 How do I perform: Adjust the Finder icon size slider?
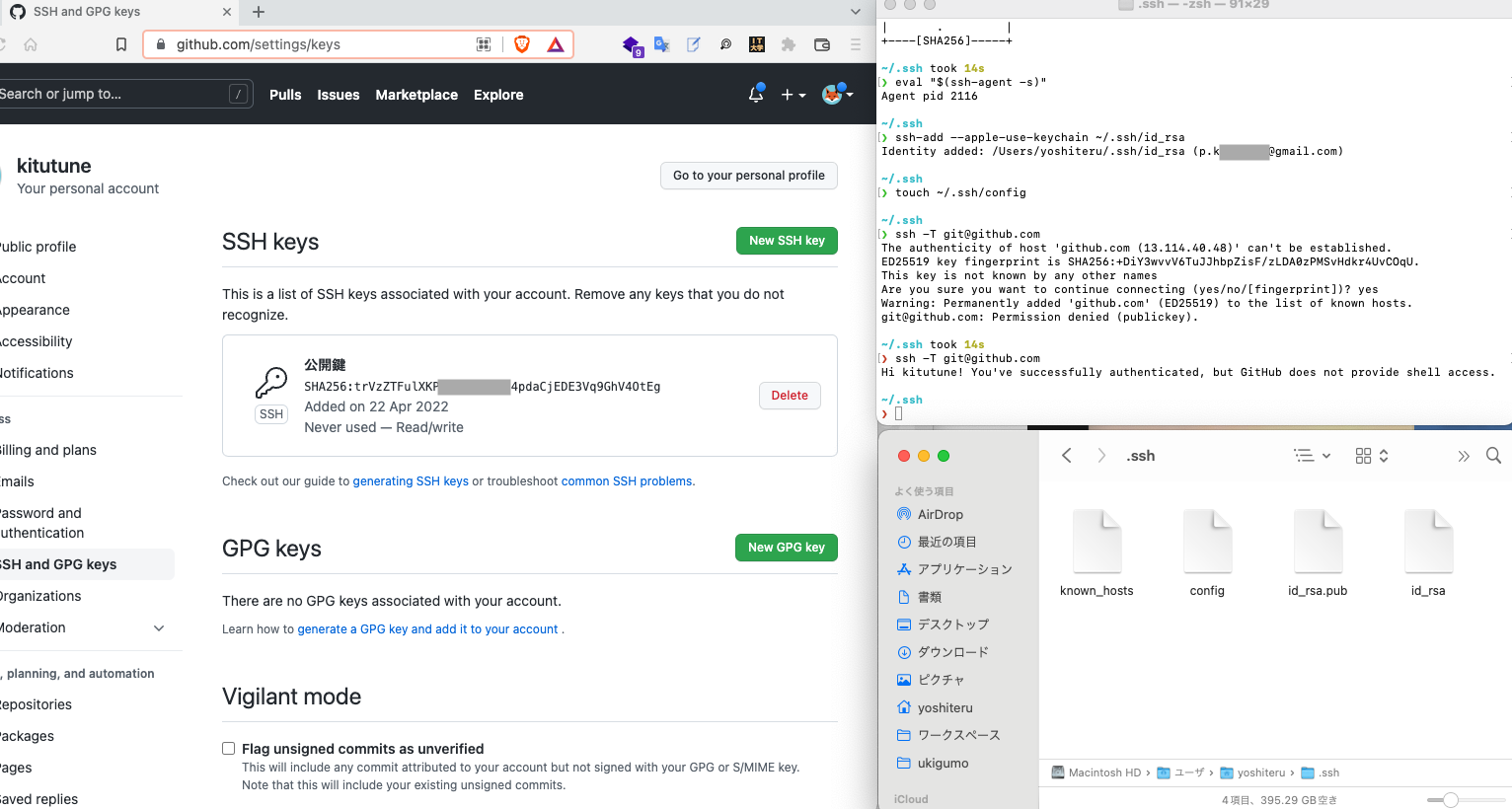1451,800
